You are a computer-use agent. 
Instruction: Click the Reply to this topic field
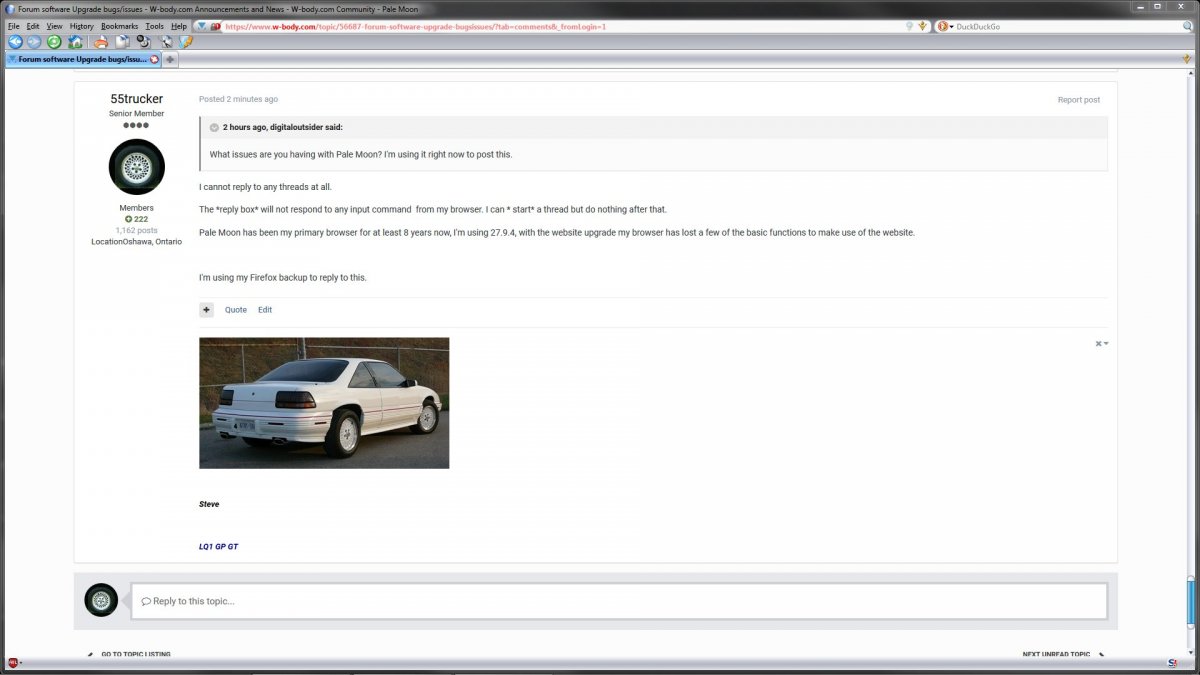[x=619, y=601]
